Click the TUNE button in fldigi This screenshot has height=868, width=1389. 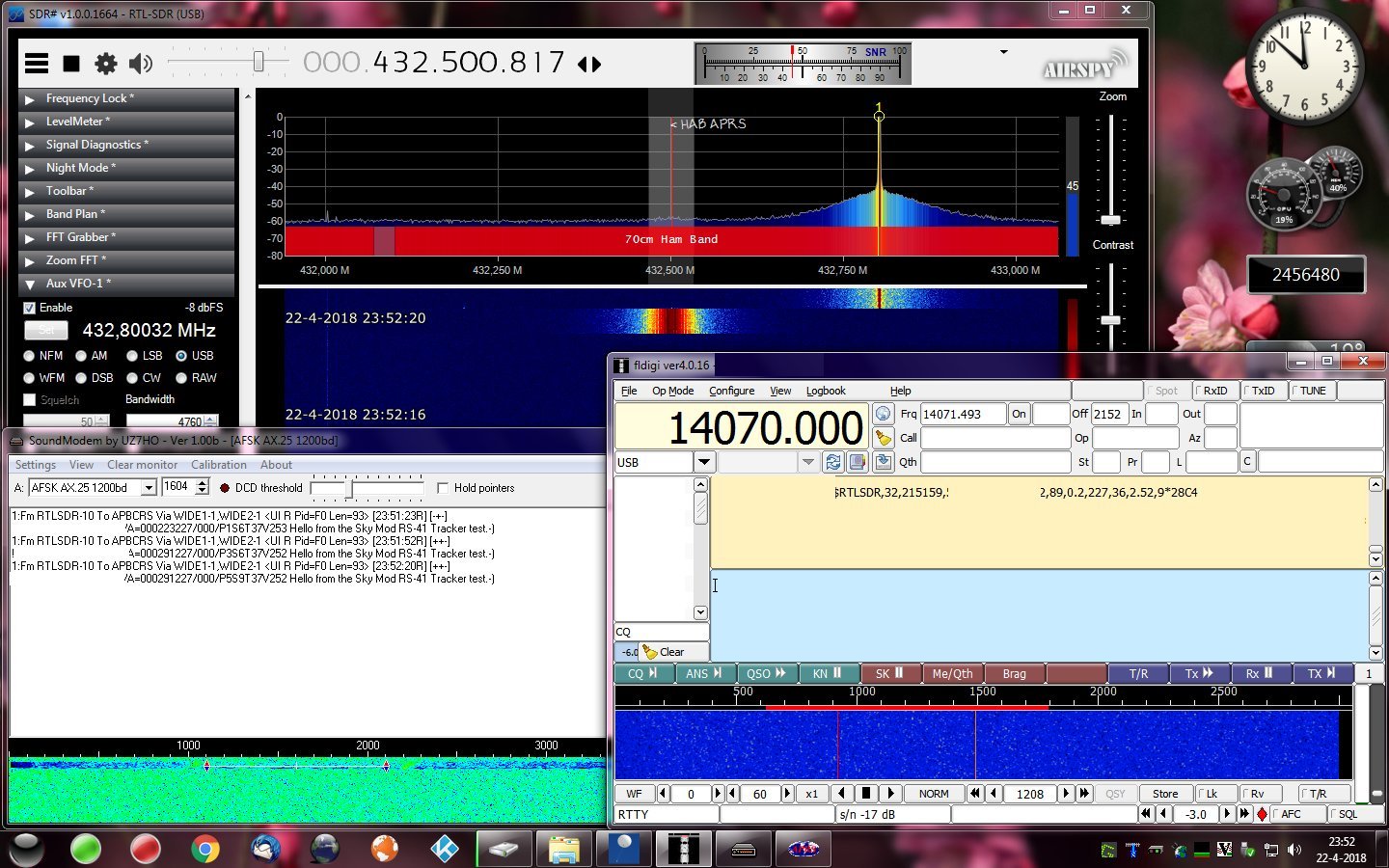pyautogui.click(x=1310, y=391)
